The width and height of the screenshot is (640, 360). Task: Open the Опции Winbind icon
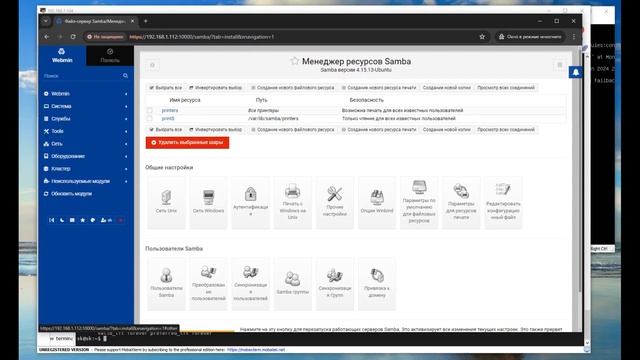coord(377,202)
